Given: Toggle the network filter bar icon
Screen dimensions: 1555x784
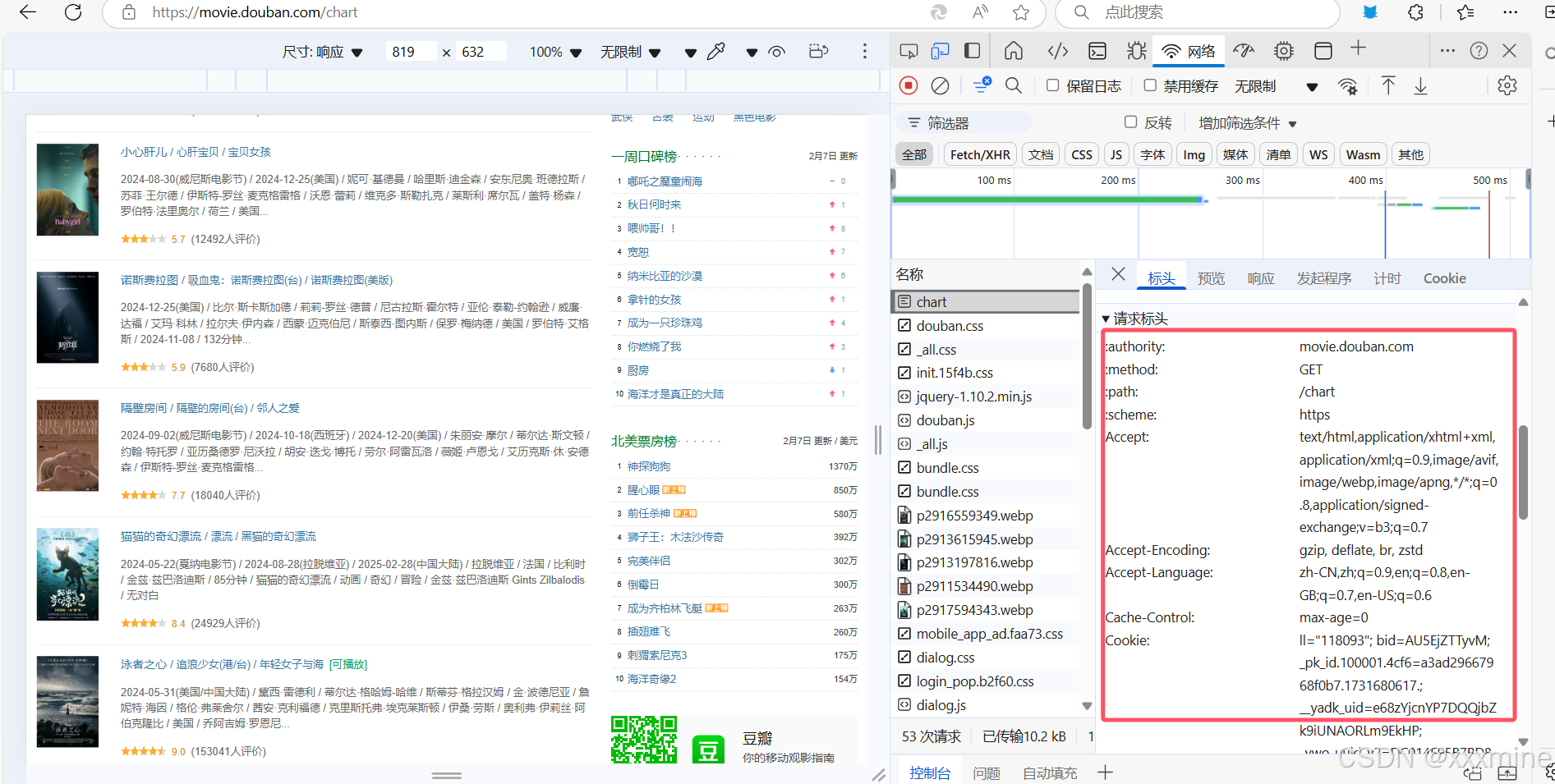Looking at the screenshot, I should tap(982, 85).
